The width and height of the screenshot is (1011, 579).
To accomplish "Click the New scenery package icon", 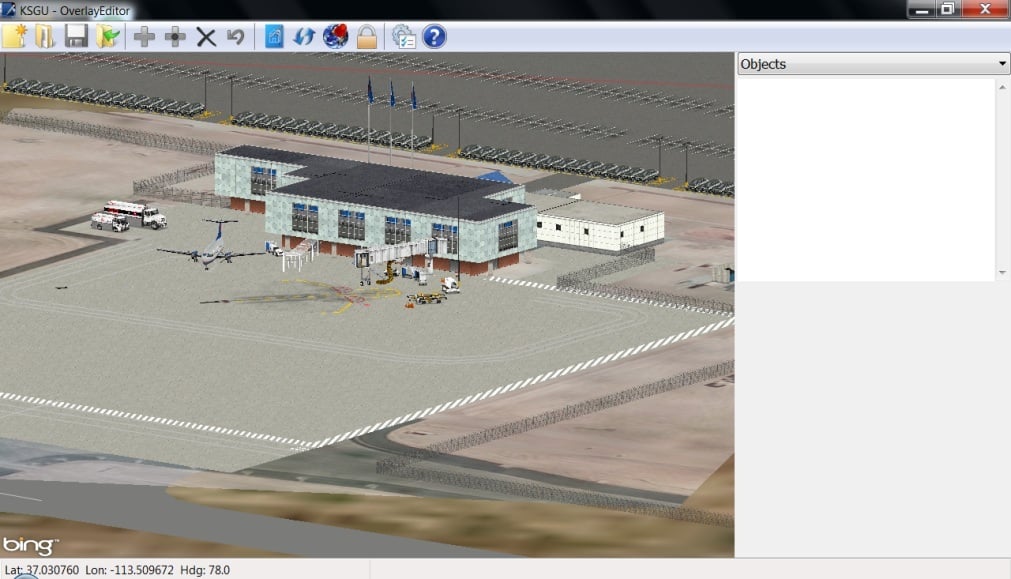I will coord(14,37).
